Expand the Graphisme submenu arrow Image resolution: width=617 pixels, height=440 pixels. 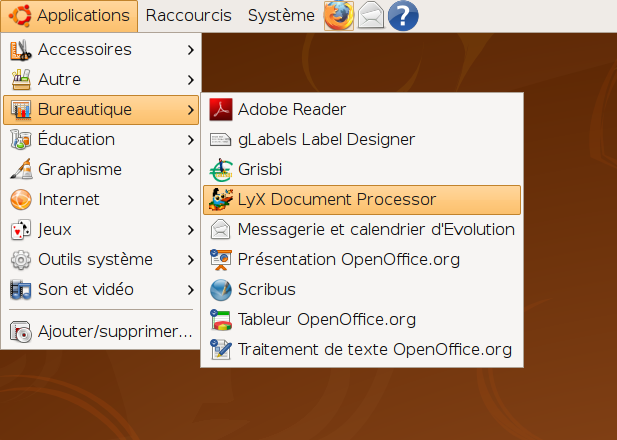190,169
